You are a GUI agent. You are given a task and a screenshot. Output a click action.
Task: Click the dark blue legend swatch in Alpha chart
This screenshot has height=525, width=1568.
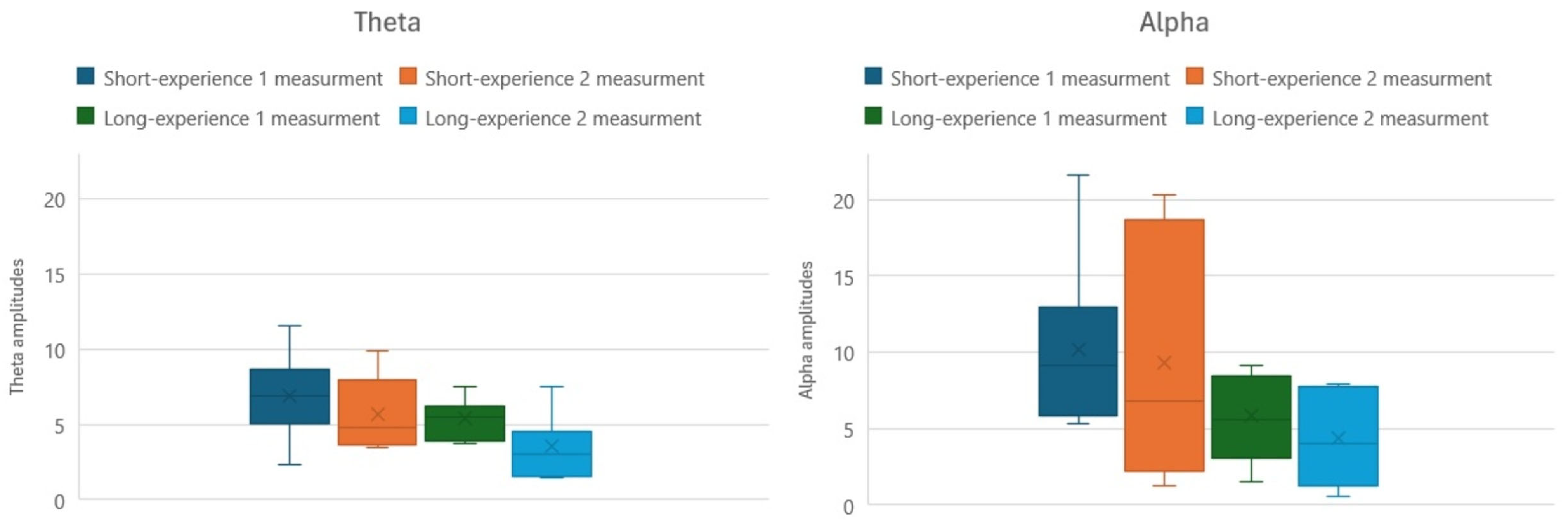(x=873, y=77)
